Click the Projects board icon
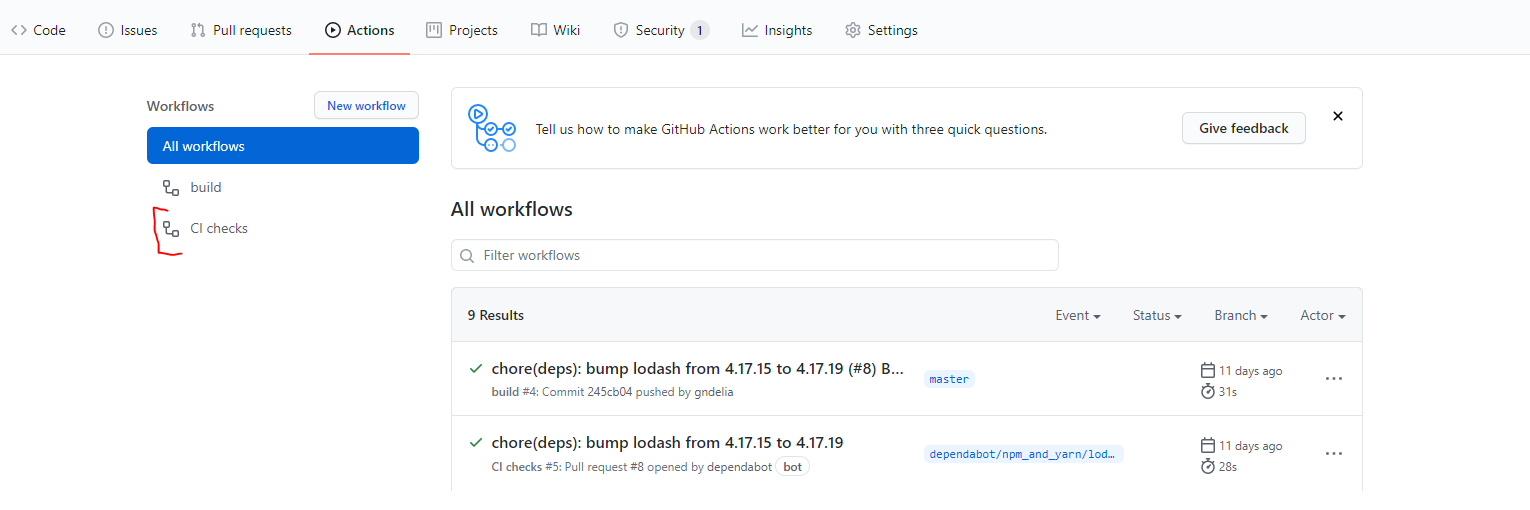The image size is (1530, 510). tap(434, 30)
